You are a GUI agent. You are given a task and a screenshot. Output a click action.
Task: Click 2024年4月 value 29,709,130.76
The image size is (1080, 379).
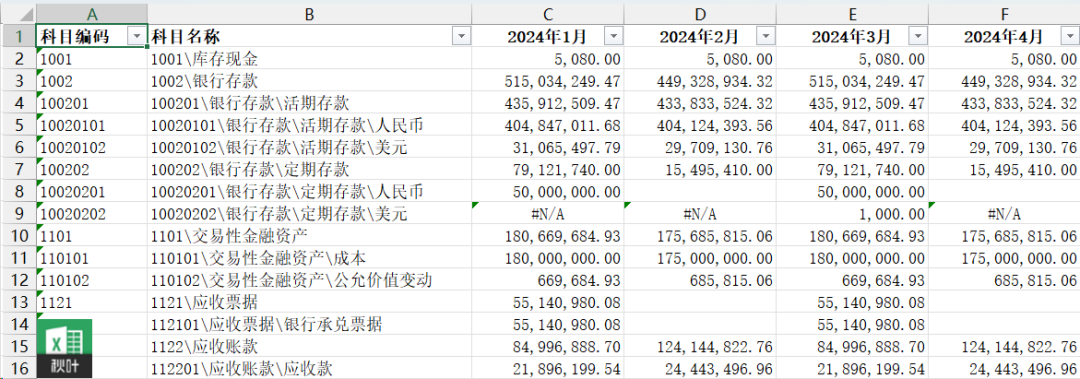(1004, 147)
